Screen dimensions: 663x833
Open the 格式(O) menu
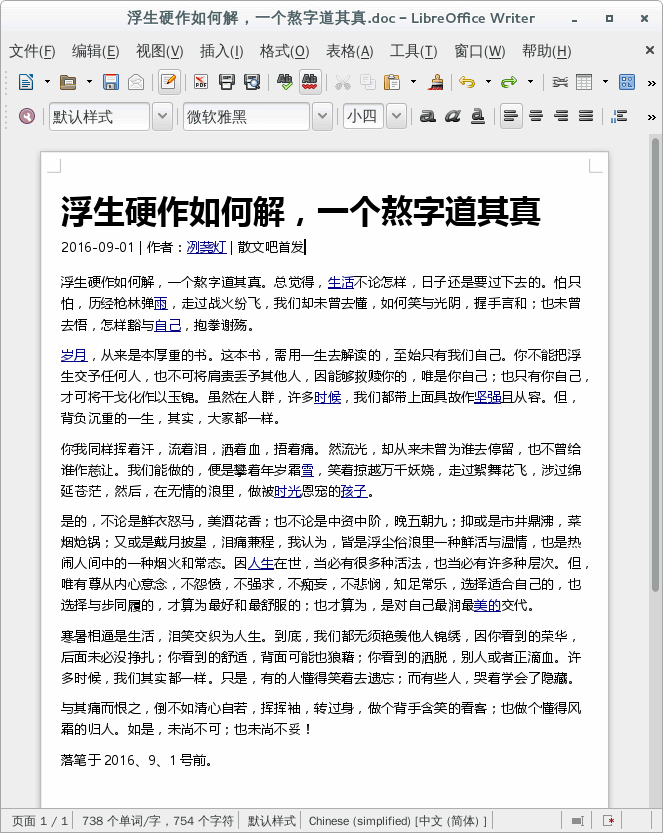[x=284, y=52]
